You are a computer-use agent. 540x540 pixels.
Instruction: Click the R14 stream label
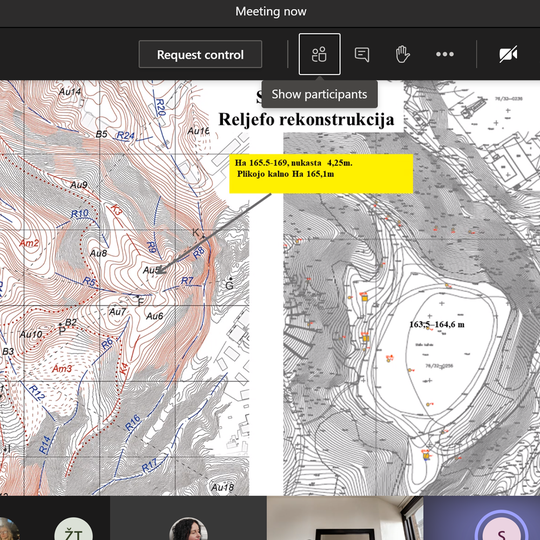[x=44, y=445]
